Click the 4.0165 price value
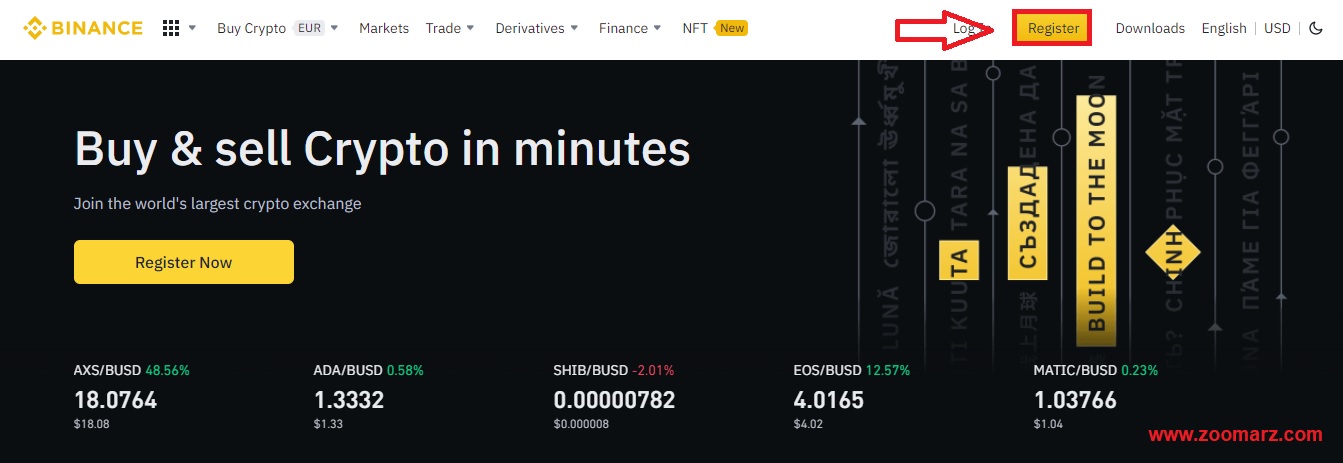1343x463 pixels. point(828,401)
